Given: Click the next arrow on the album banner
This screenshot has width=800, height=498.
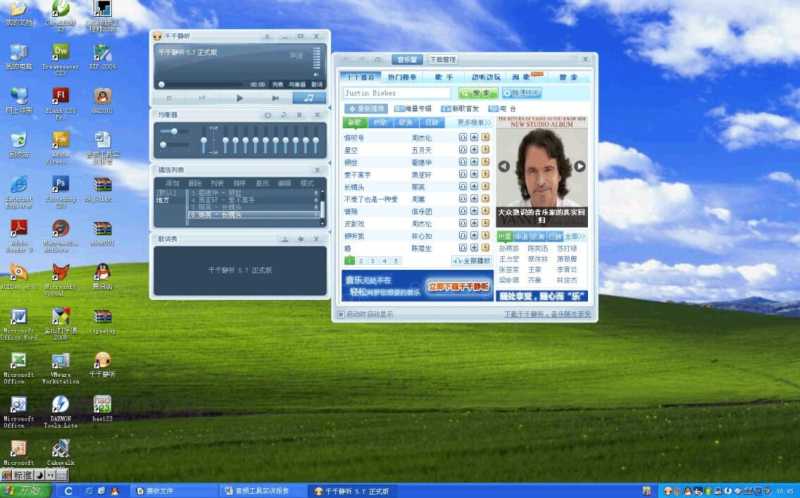Looking at the screenshot, I should coord(580,166).
